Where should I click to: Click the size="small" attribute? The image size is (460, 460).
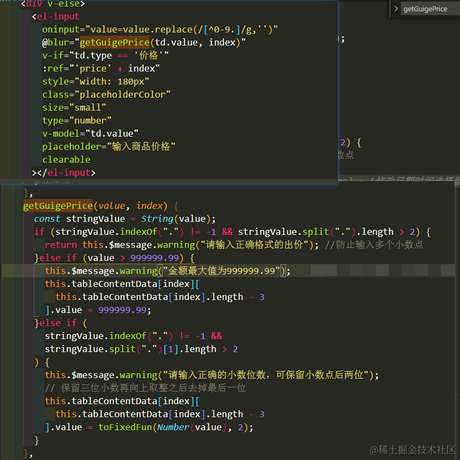click(74, 107)
